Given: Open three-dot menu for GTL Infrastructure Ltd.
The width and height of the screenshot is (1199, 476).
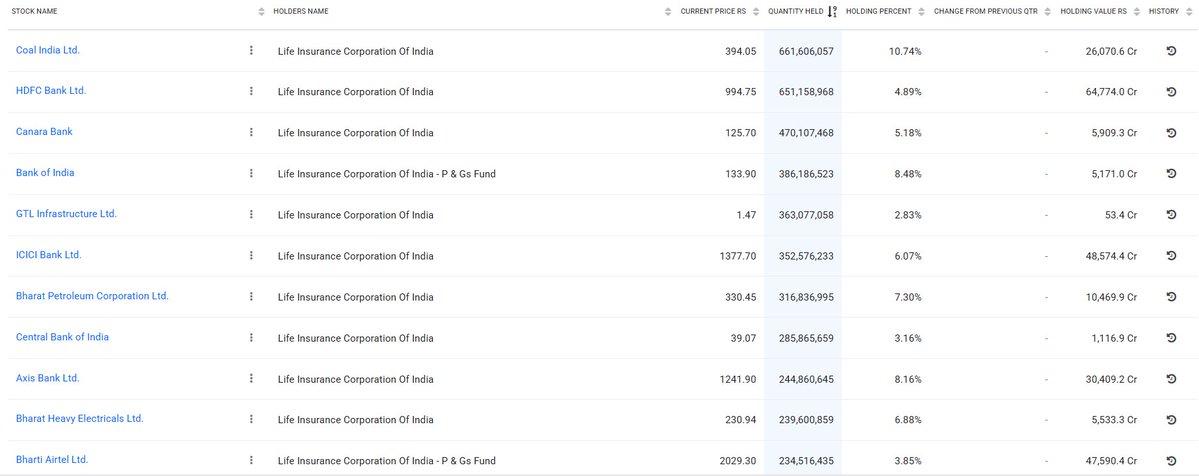Looking at the screenshot, I should pos(251,214).
